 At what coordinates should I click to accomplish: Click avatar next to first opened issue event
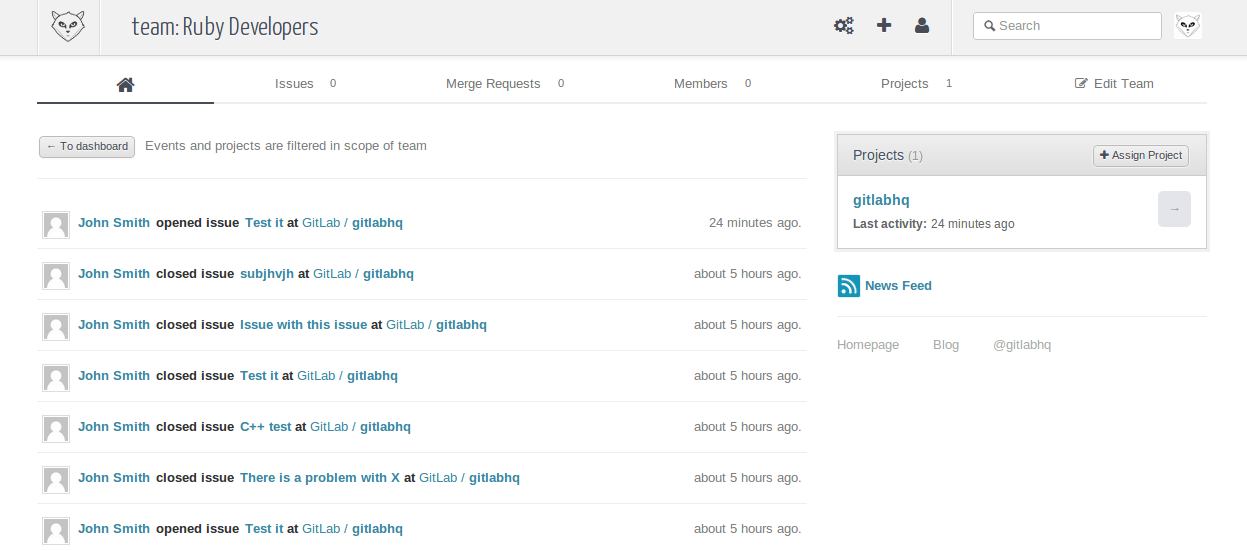(x=56, y=224)
